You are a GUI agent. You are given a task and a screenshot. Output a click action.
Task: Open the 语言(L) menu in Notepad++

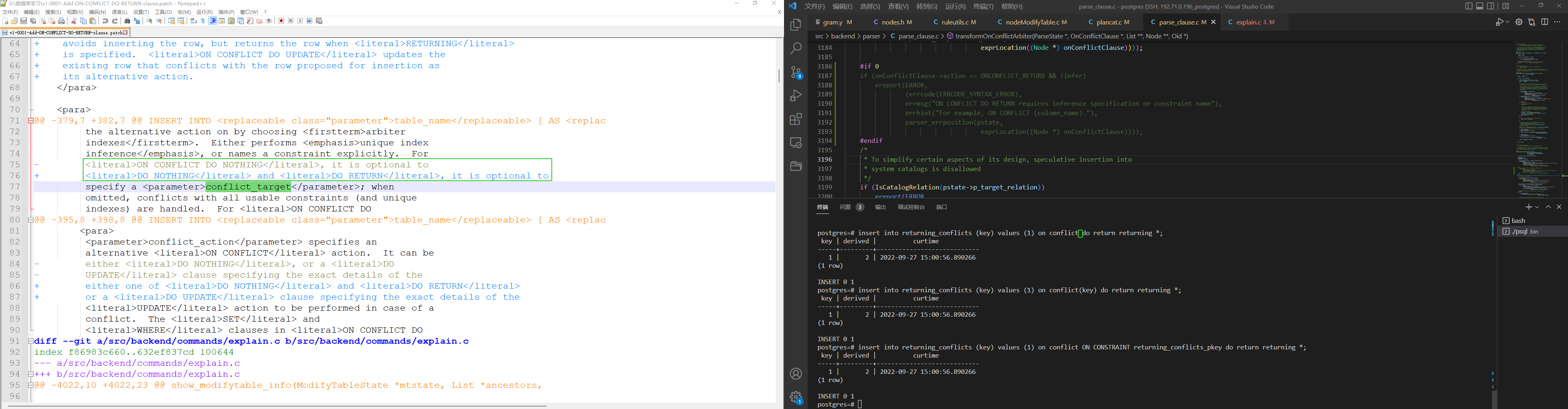point(119,12)
